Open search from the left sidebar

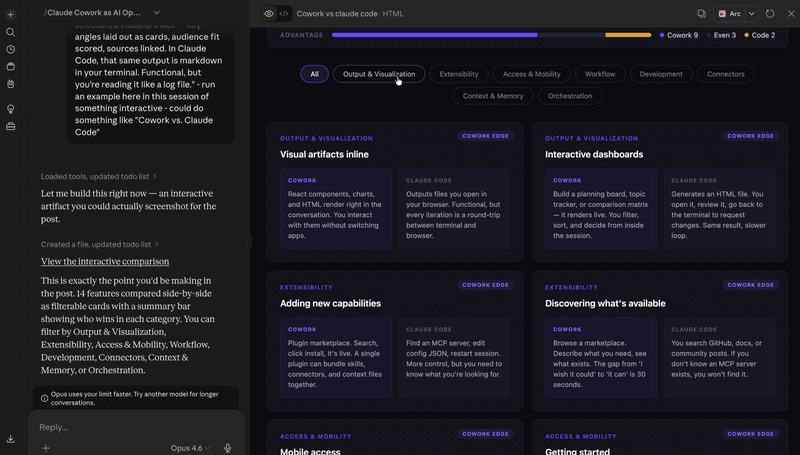click(x=10, y=32)
